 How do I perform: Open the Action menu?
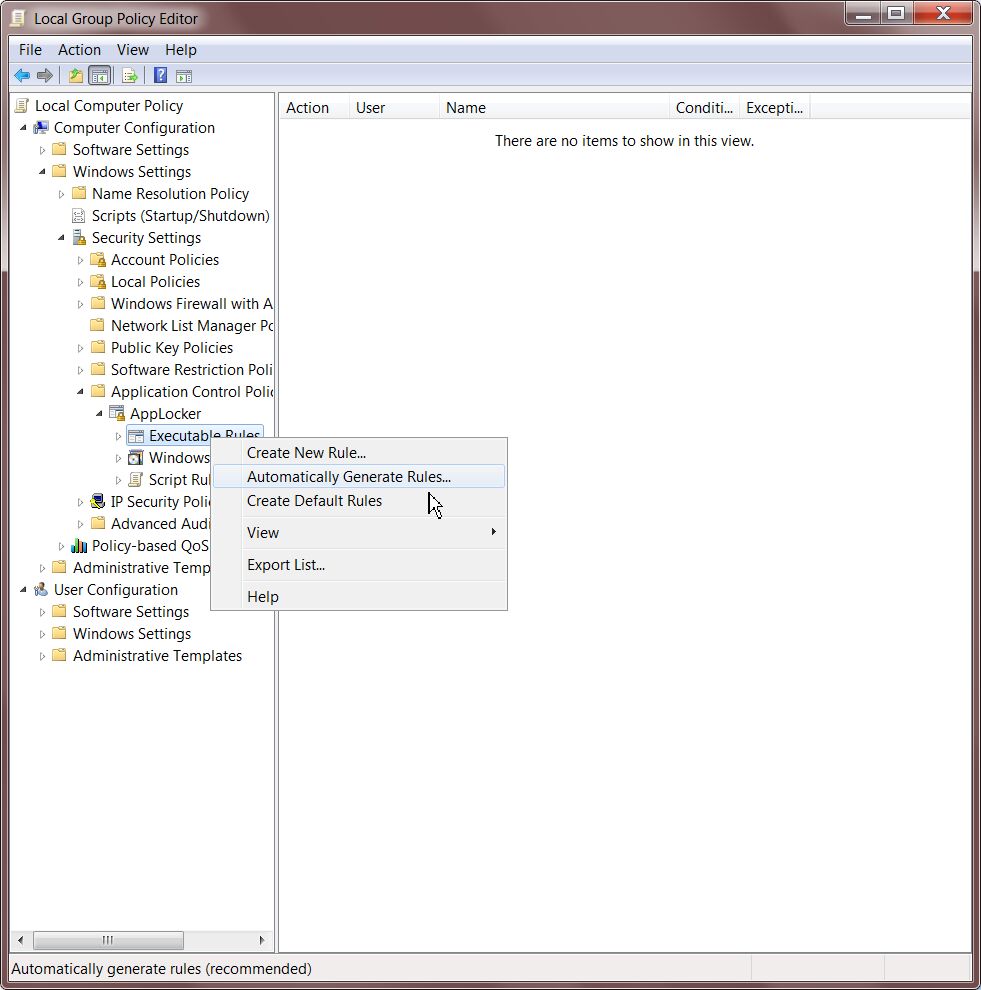click(79, 50)
